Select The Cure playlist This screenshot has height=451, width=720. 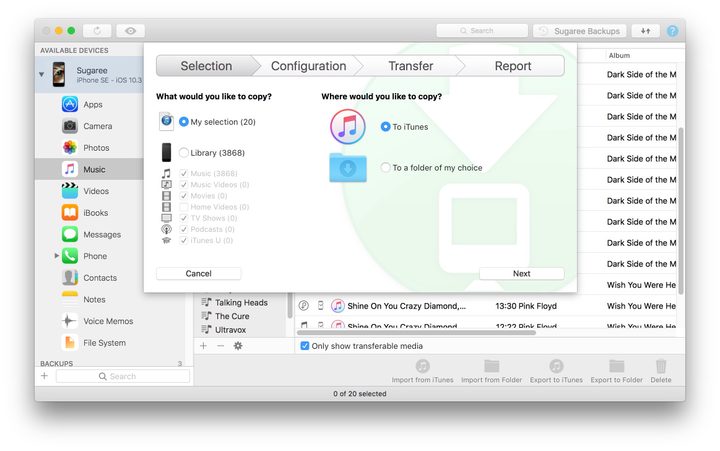point(232,316)
